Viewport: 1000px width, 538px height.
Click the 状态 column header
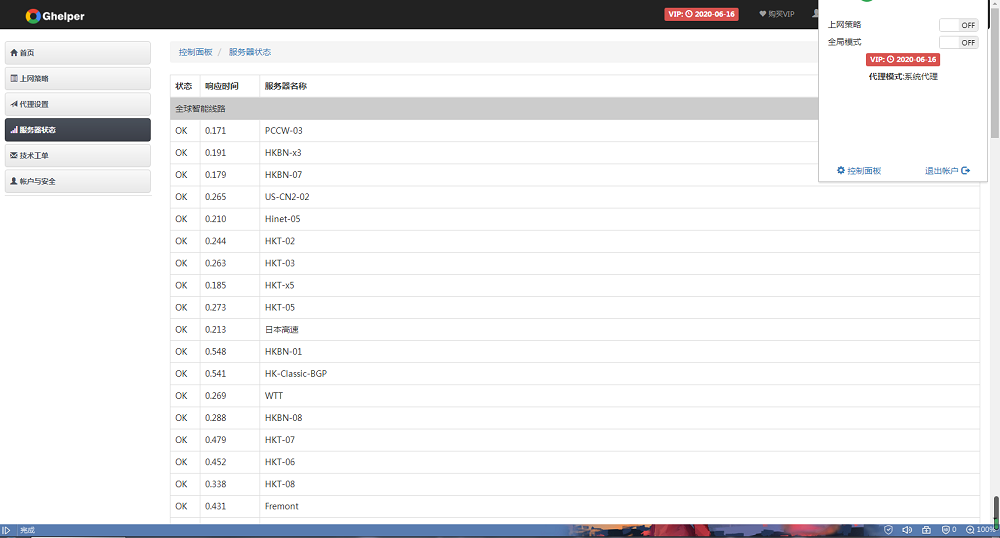pos(184,86)
